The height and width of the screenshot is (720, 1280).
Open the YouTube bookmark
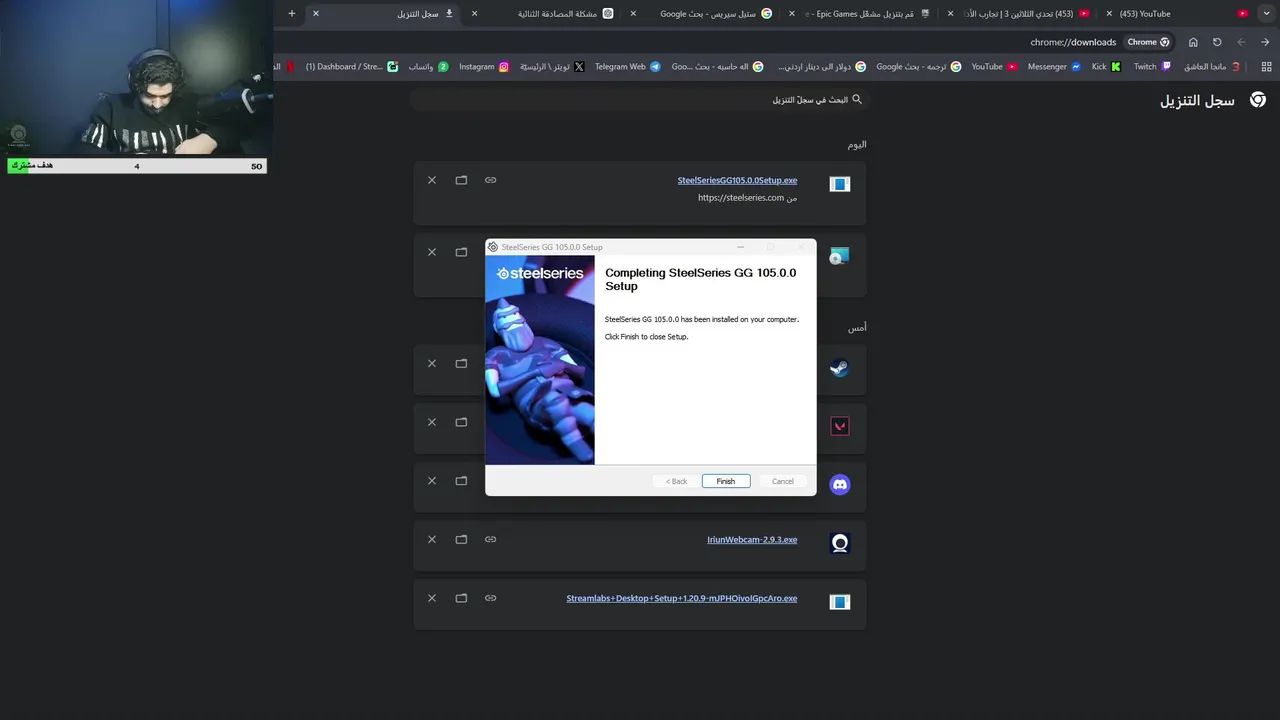coord(994,67)
